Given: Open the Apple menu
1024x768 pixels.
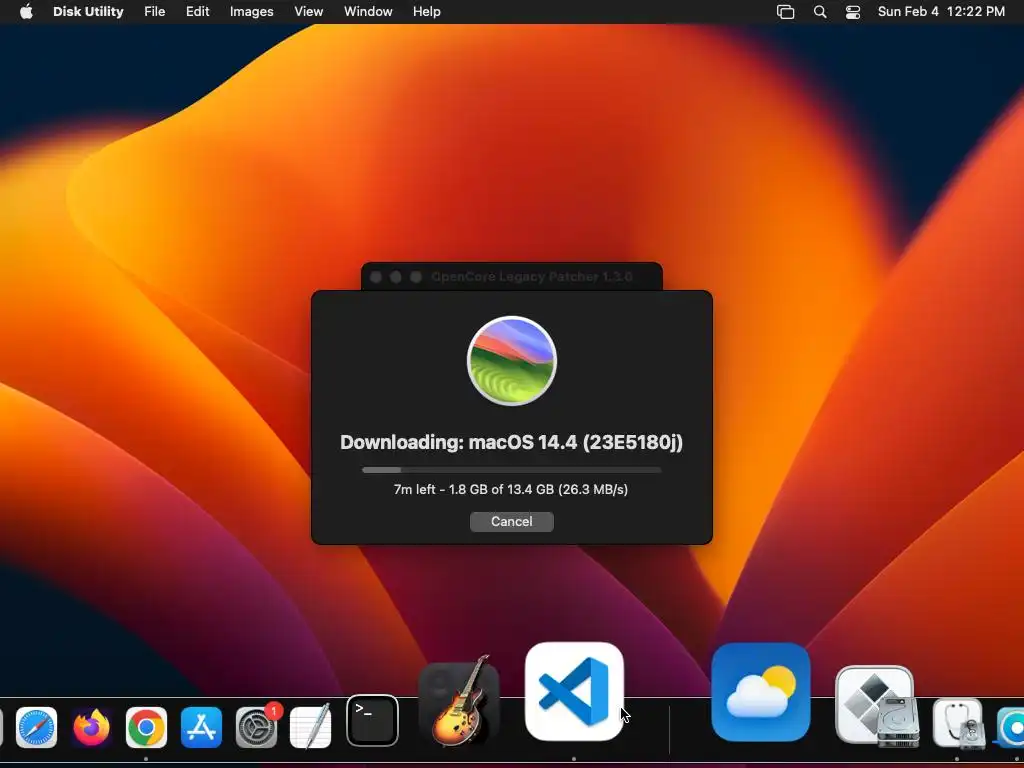Looking at the screenshot, I should tap(26, 12).
